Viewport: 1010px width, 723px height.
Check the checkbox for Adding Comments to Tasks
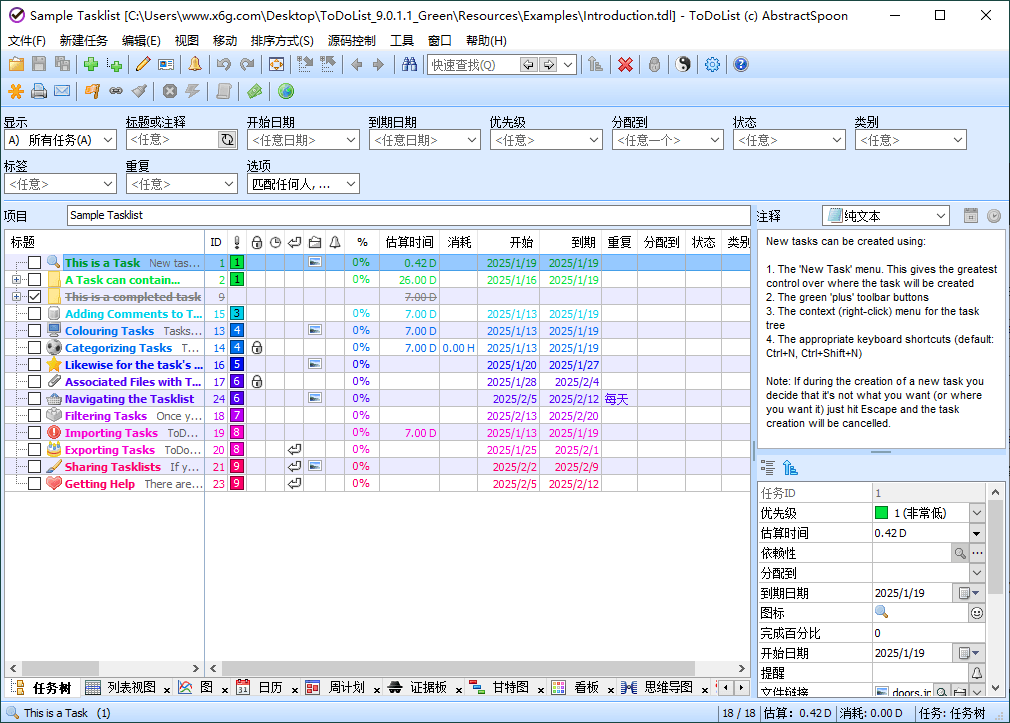point(35,314)
